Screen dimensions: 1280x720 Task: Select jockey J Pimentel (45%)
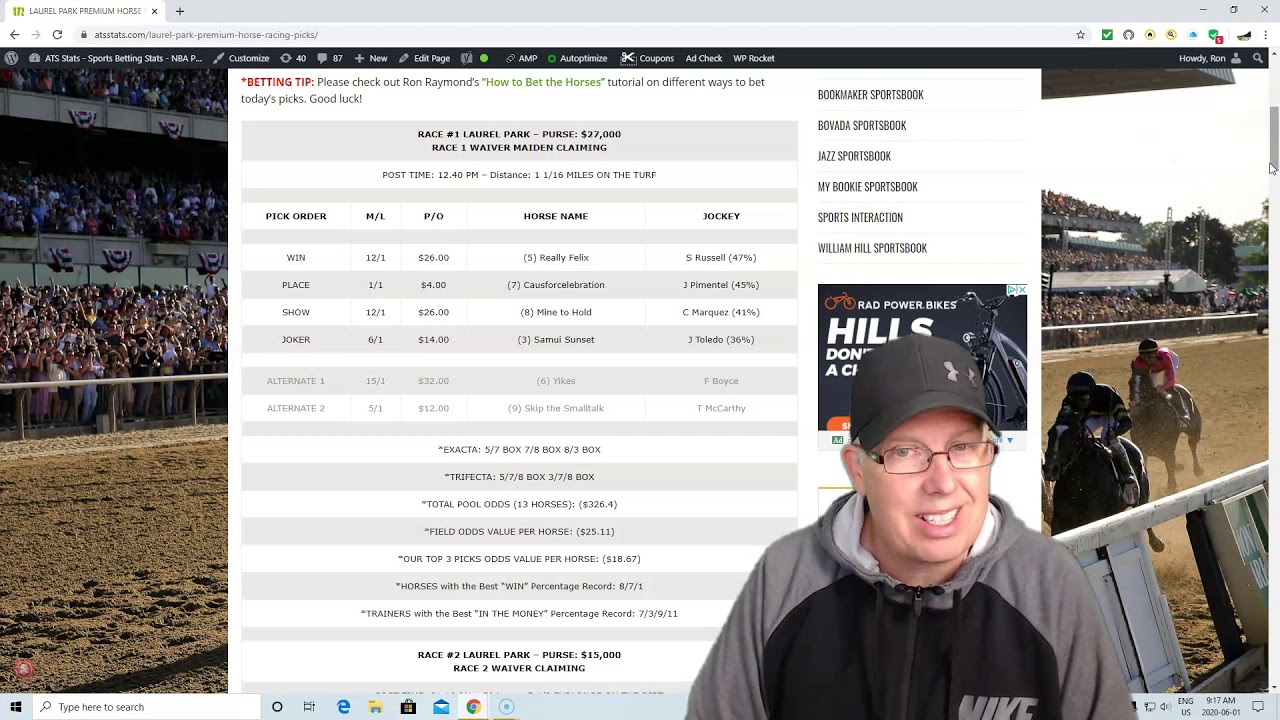[721, 285]
